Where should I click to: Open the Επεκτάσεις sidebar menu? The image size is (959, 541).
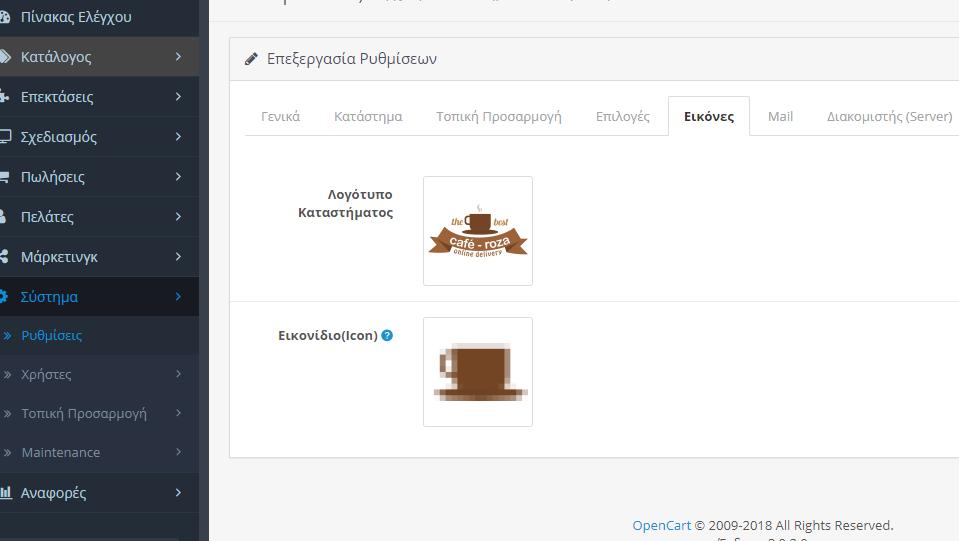[99, 97]
